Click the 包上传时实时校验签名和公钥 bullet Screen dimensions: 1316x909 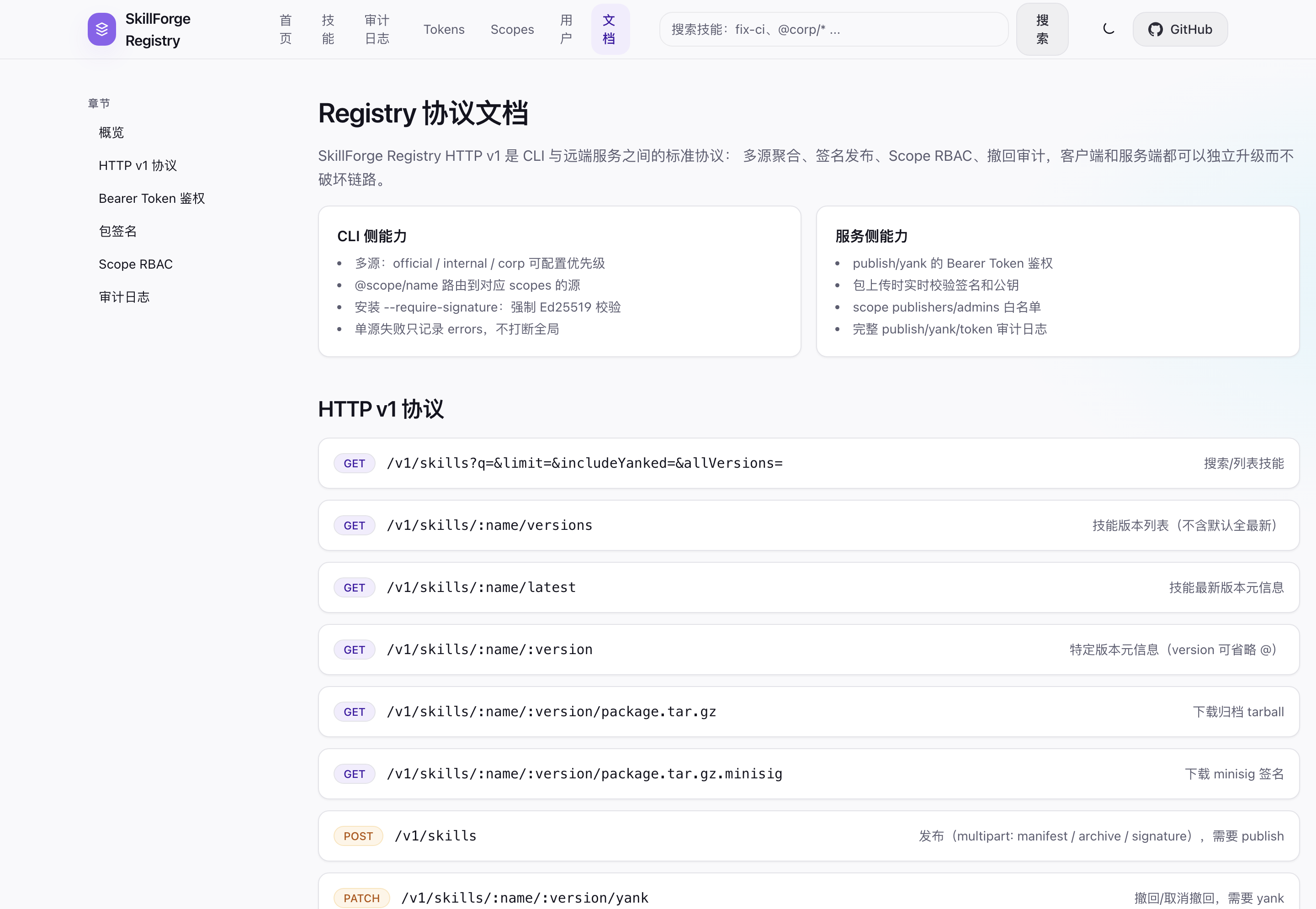[x=936, y=285]
